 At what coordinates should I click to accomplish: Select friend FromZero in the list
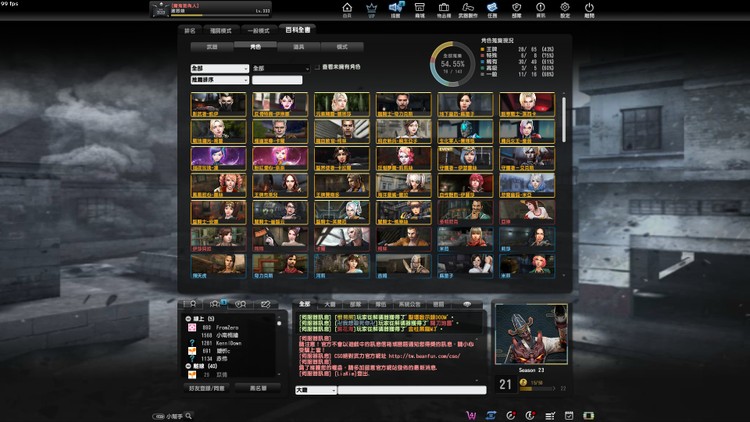(x=228, y=328)
